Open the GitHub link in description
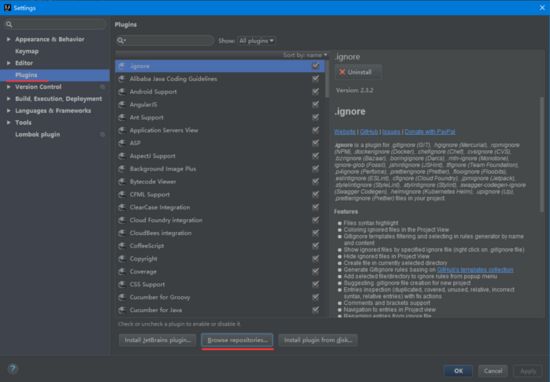 point(369,132)
